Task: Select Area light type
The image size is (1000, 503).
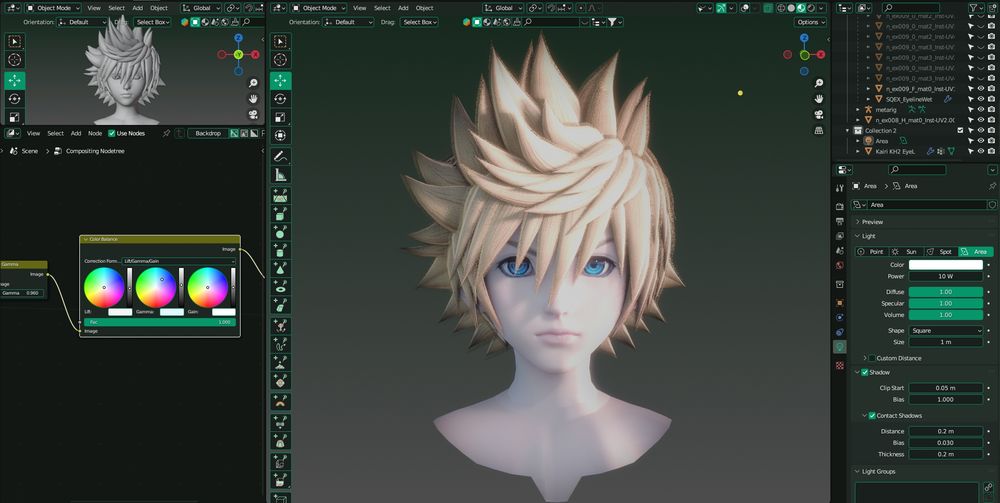Action: click(x=975, y=252)
